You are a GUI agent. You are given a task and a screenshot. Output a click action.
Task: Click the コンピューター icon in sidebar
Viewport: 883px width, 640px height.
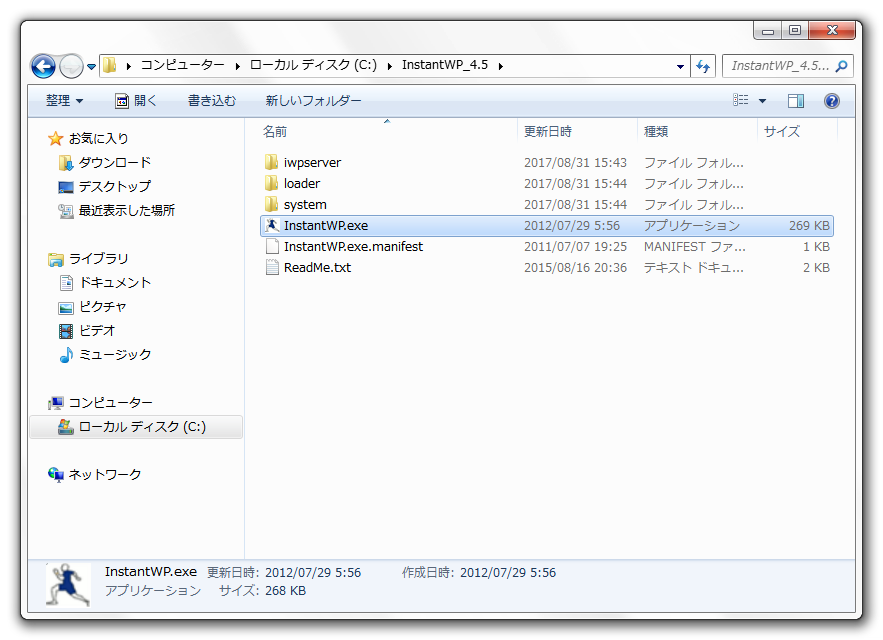coord(55,403)
